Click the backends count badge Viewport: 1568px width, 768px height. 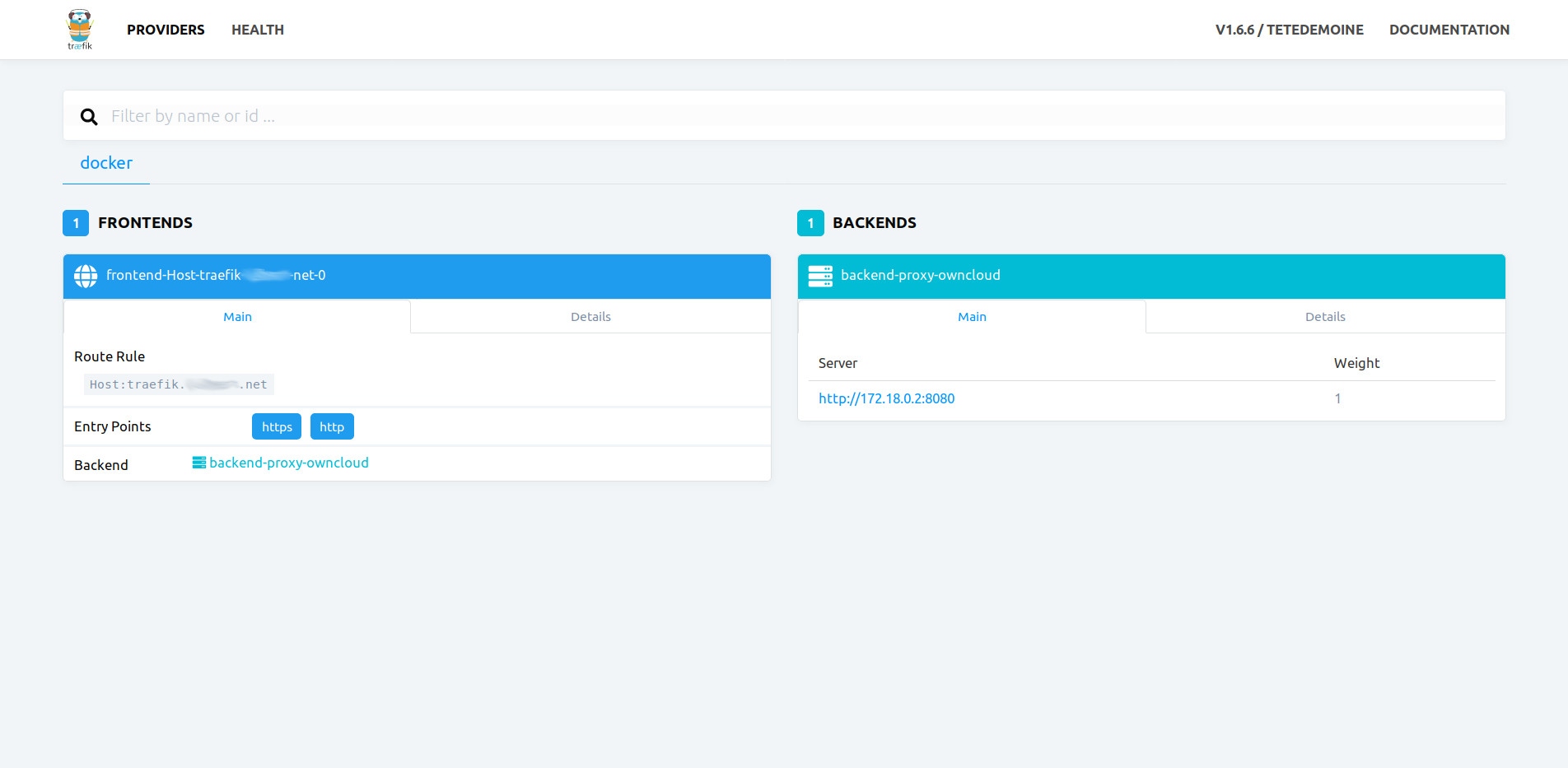coord(810,223)
